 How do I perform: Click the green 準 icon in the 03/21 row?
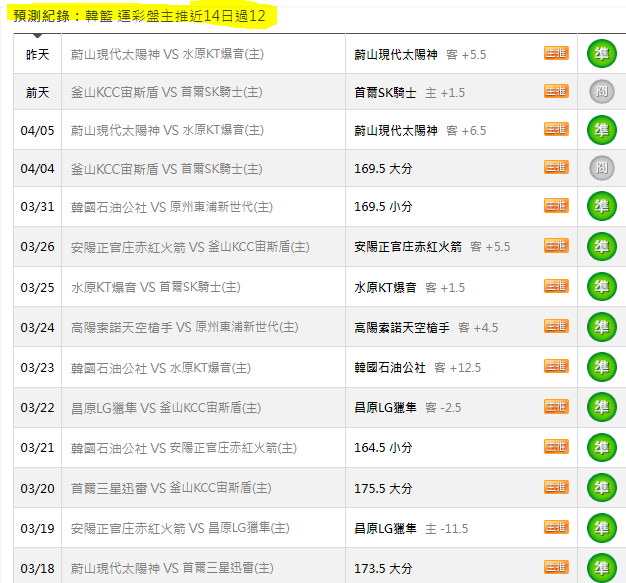(602, 447)
